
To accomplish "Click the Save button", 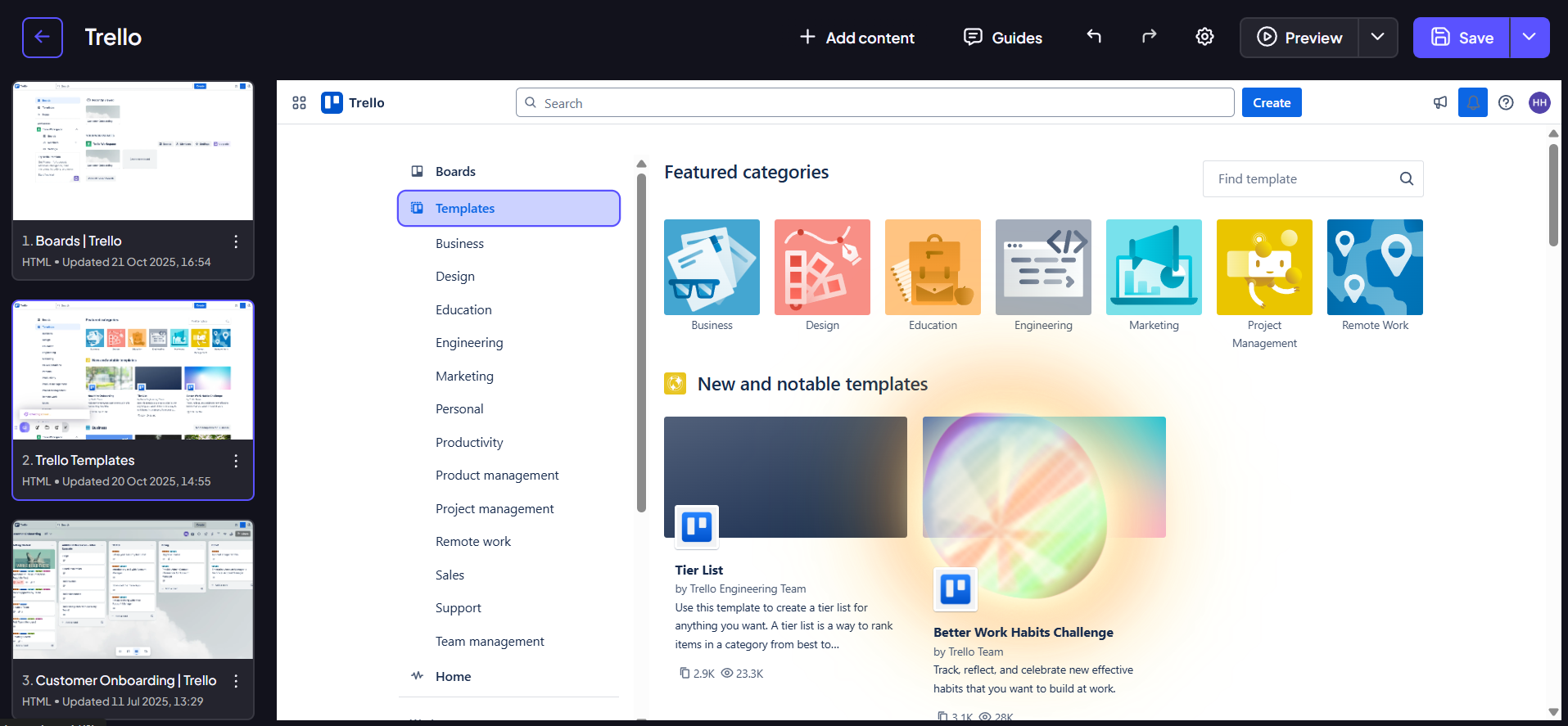I will (1462, 38).
